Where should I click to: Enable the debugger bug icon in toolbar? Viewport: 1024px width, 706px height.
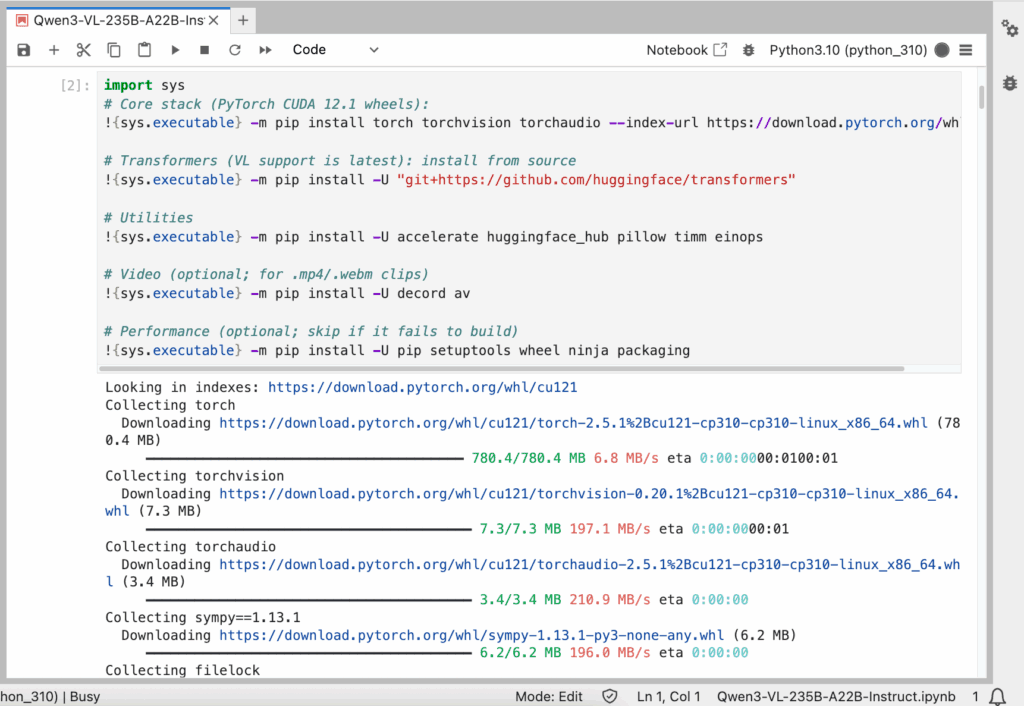748,50
